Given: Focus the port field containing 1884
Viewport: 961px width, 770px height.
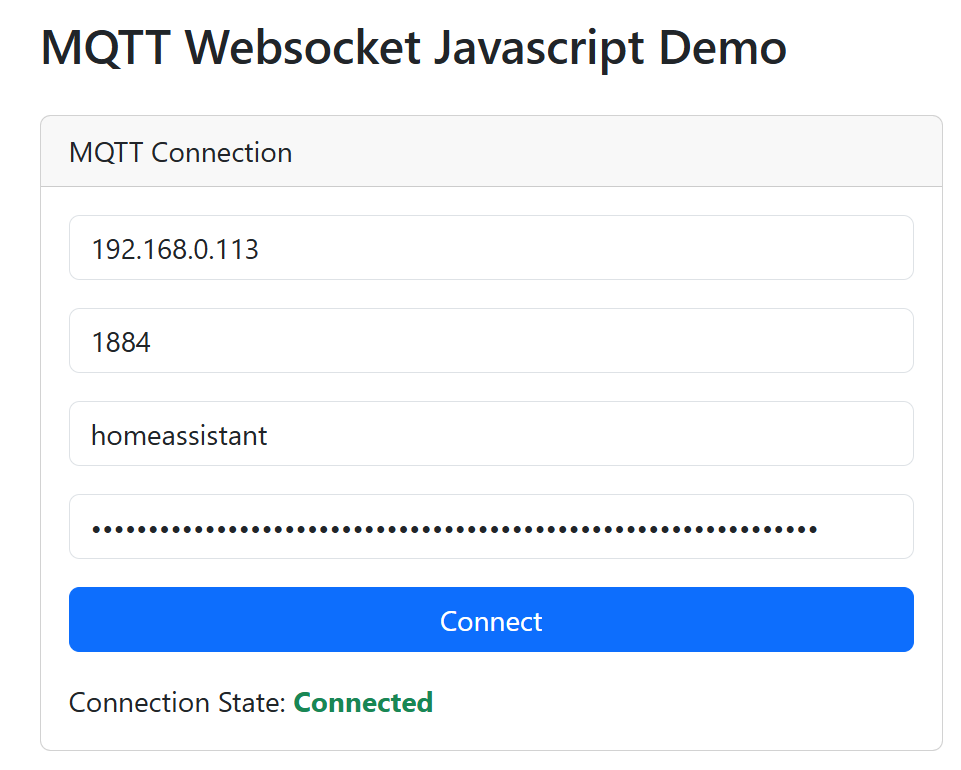Looking at the screenshot, I should tap(490, 341).
